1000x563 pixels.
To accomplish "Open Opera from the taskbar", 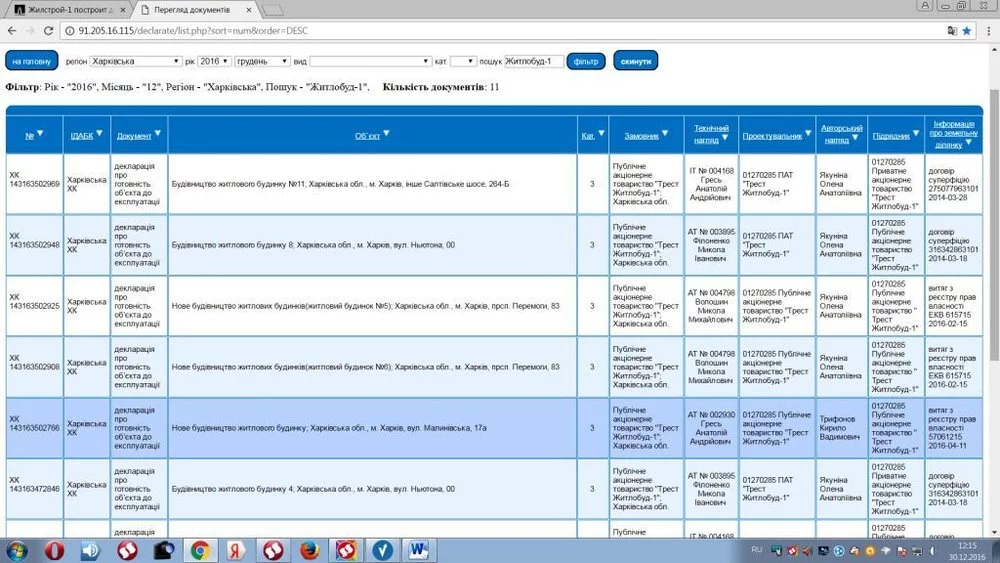I will pyautogui.click(x=54, y=550).
